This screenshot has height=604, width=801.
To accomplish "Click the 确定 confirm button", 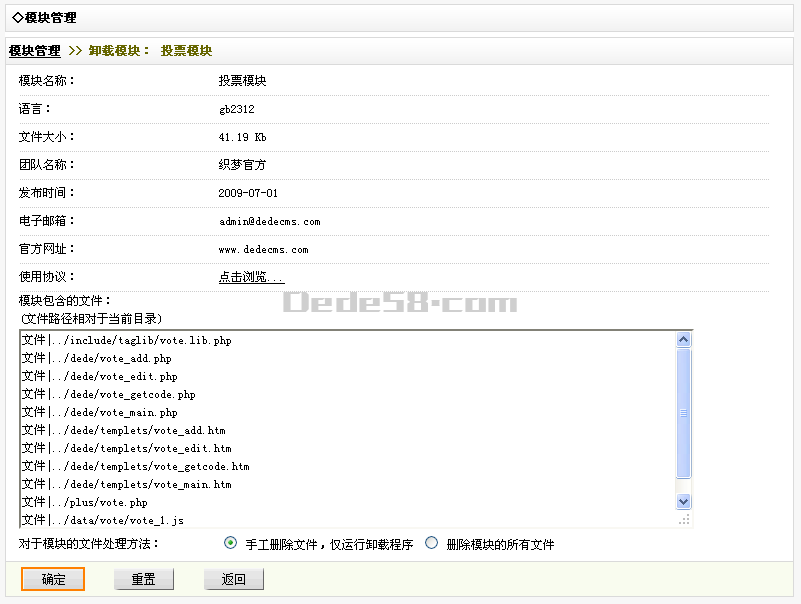I will (53, 580).
